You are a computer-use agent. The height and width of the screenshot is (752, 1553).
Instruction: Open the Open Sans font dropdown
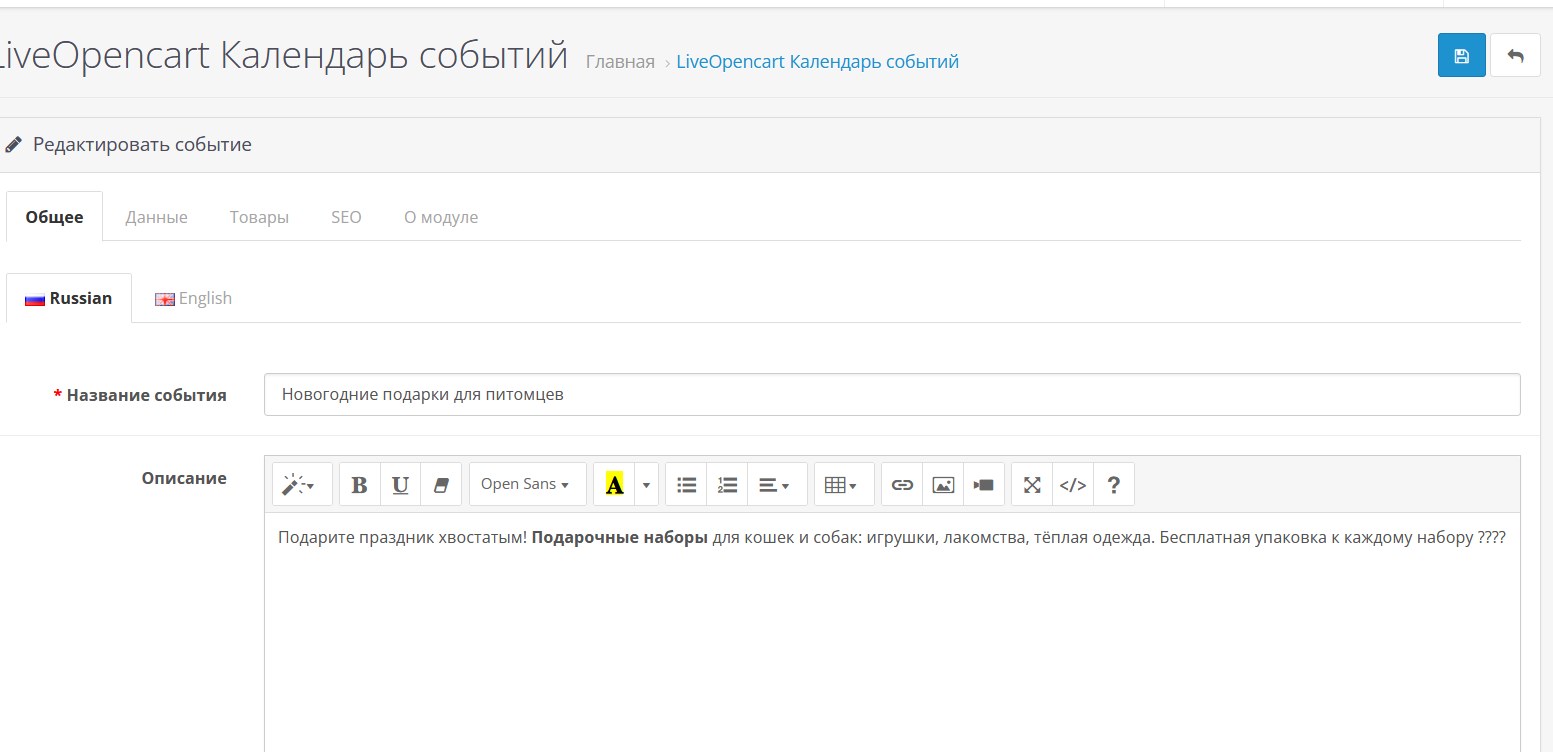pos(525,485)
